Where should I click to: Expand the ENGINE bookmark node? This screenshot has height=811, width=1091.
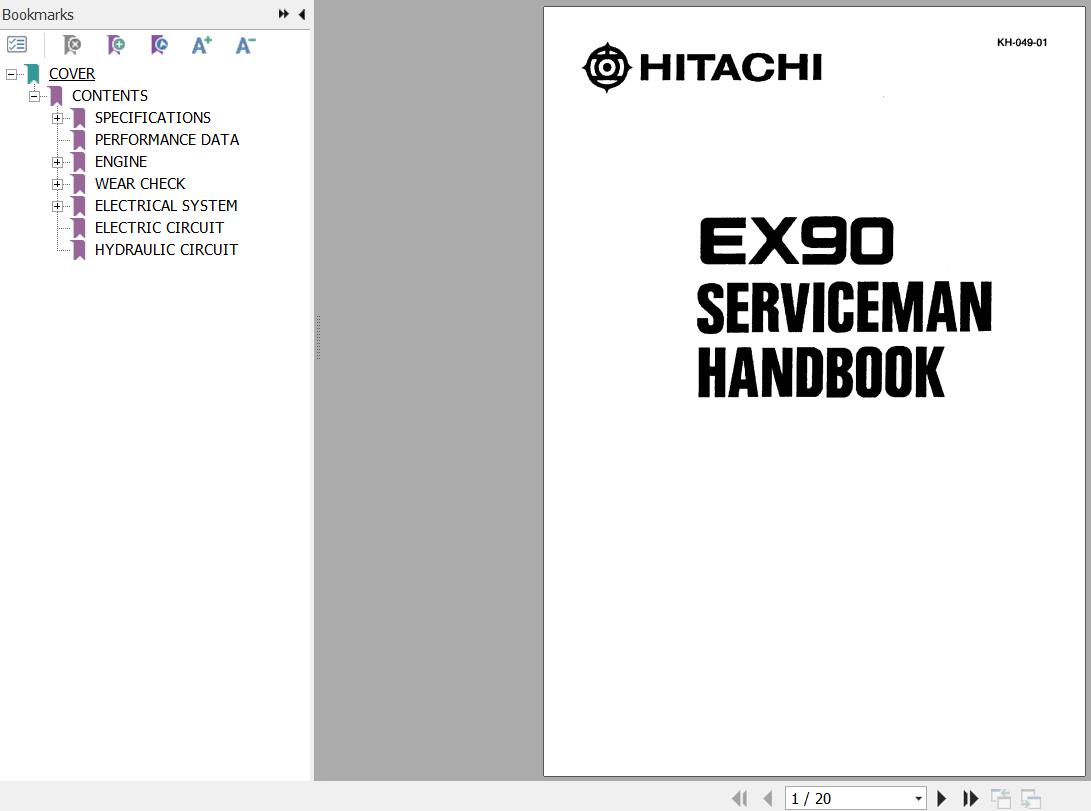pos(57,162)
